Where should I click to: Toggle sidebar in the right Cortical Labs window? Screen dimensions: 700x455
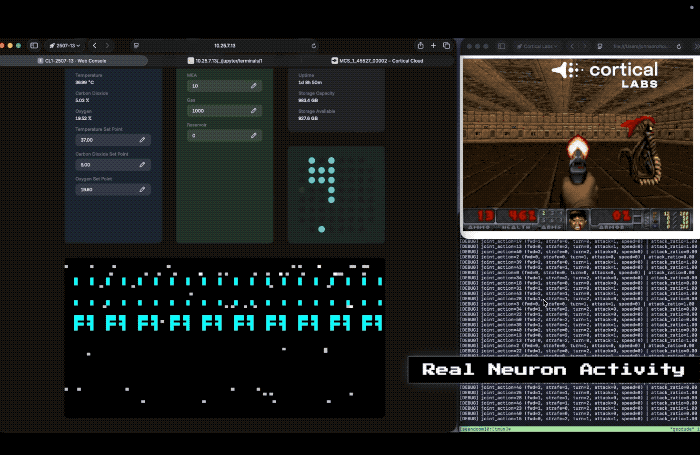coord(501,46)
